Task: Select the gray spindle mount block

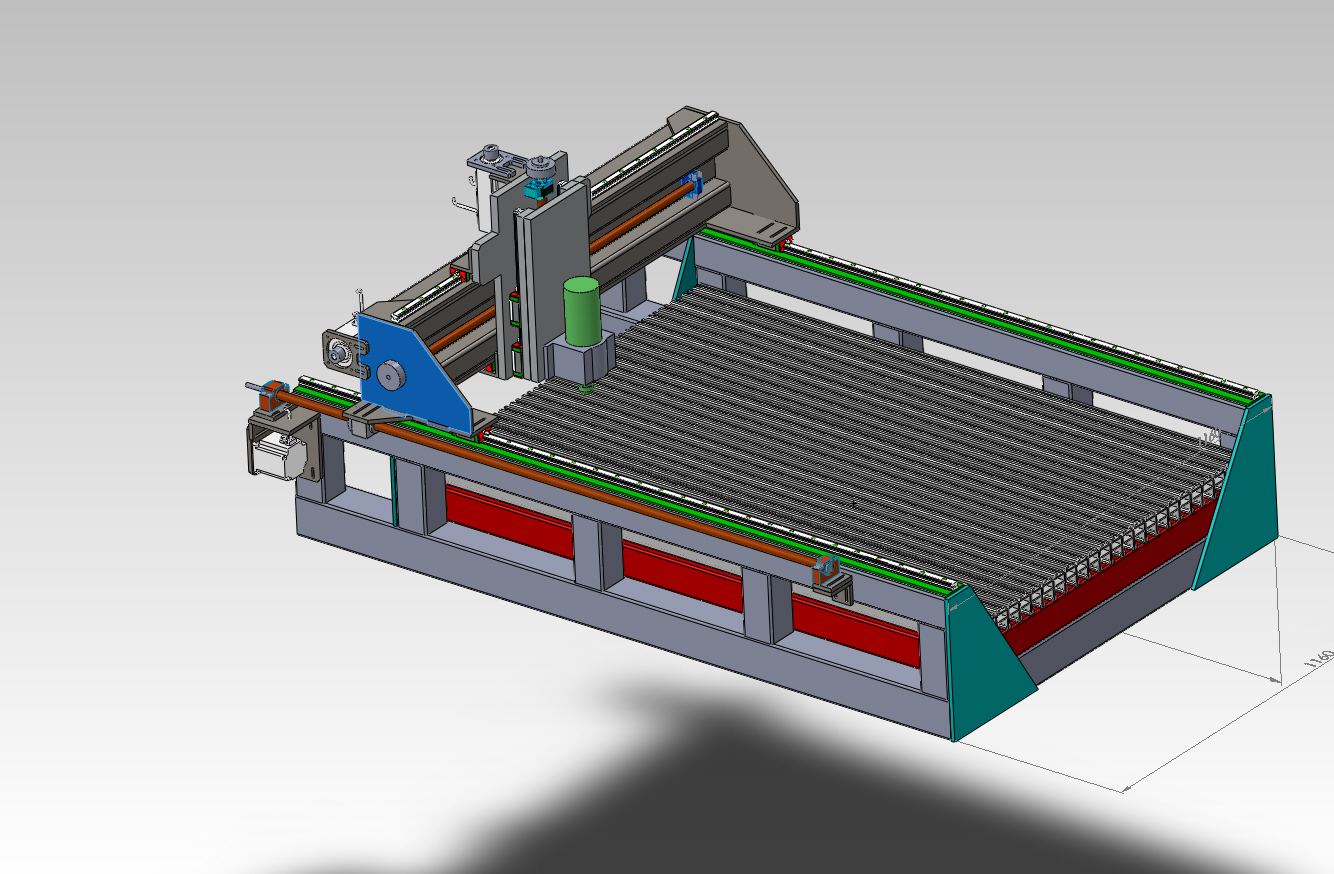Action: [x=580, y=358]
